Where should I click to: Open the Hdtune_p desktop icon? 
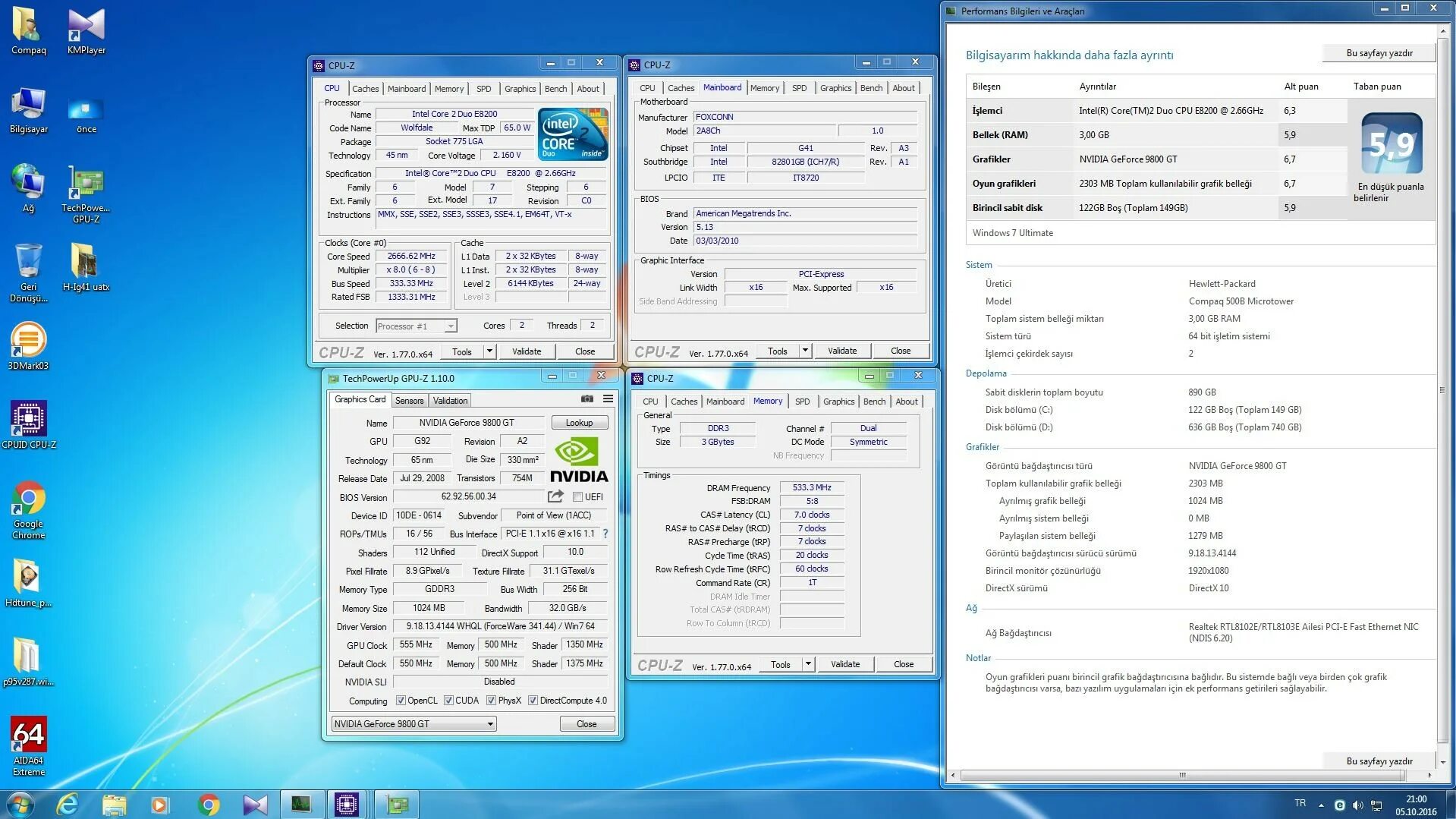click(28, 583)
